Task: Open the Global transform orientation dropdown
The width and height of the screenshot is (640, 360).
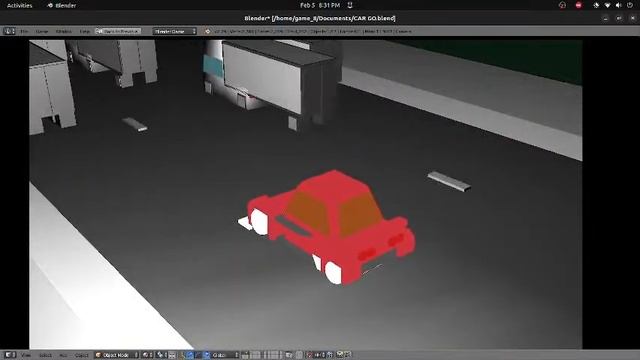Action: [x=225, y=355]
